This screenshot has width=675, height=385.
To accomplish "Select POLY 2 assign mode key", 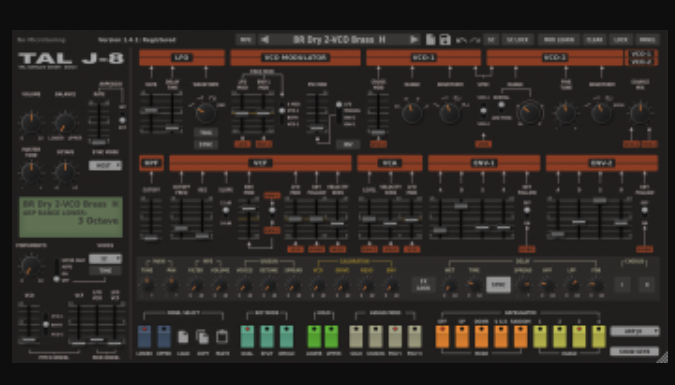I will tap(415, 336).
